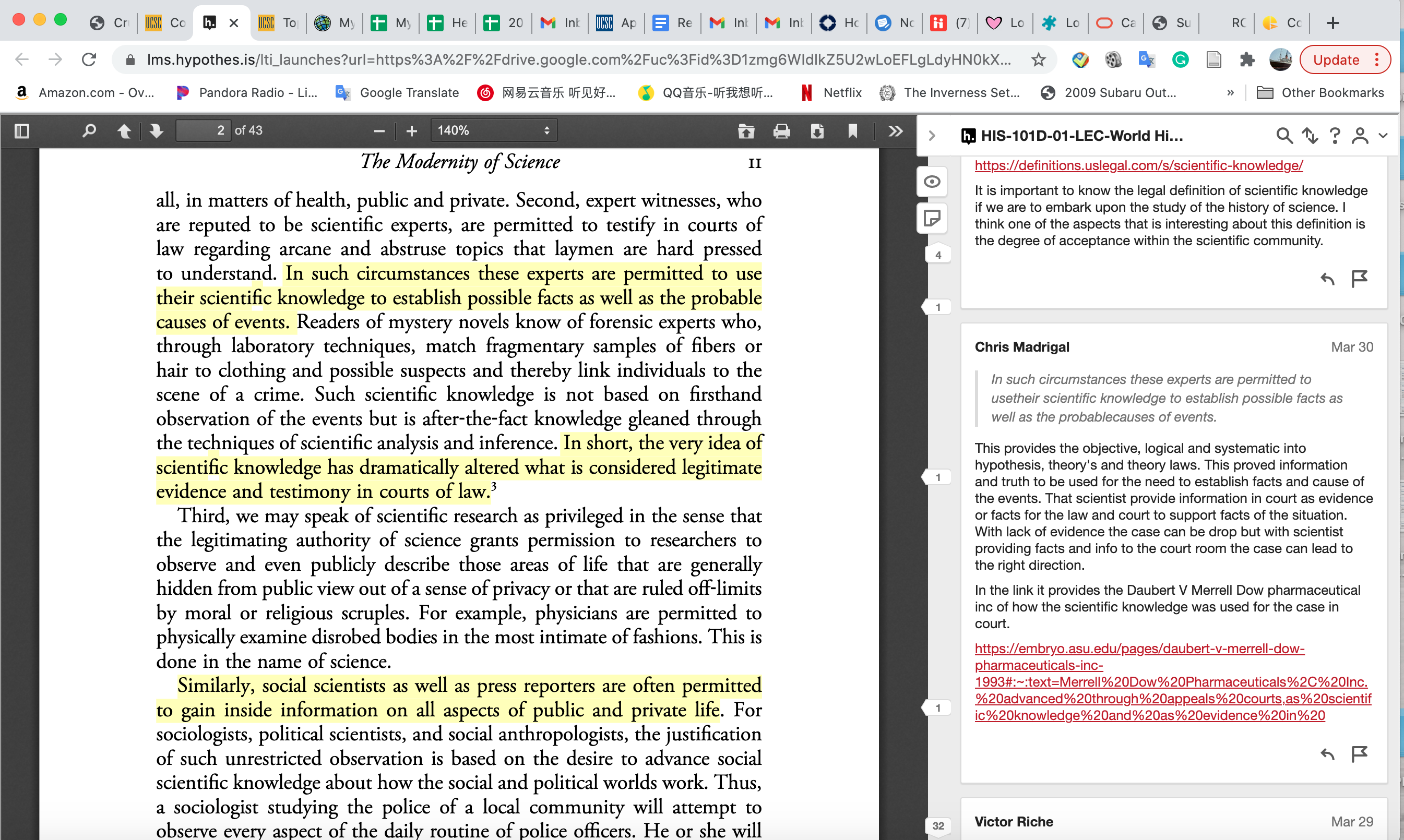The width and height of the screenshot is (1404, 840).
Task: Go back in browser history
Action: tap(21, 59)
